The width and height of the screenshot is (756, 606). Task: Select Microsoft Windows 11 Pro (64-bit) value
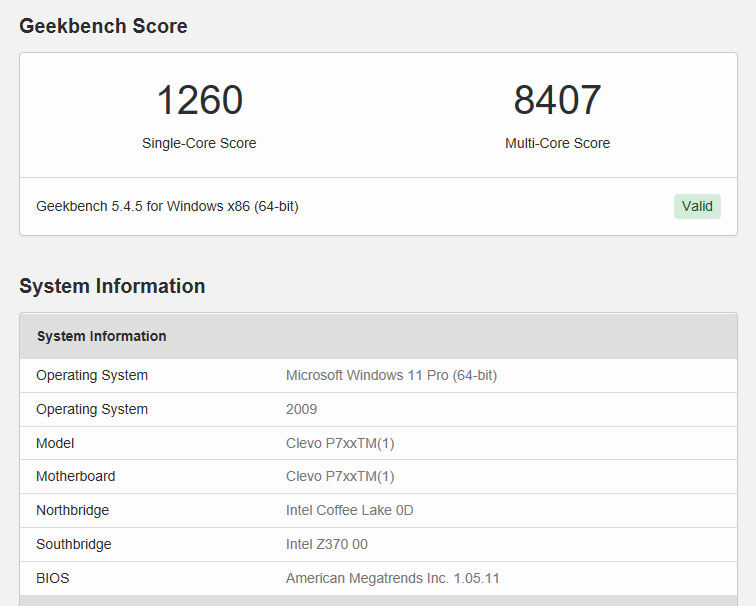coord(392,375)
